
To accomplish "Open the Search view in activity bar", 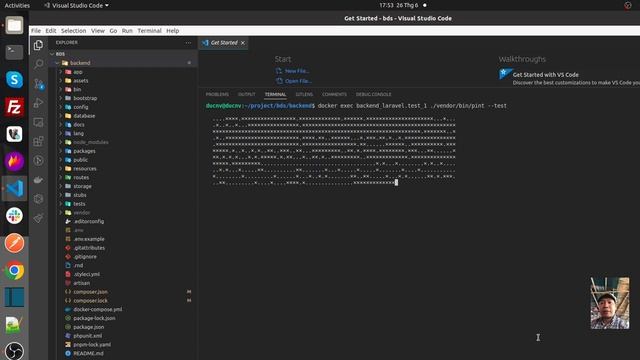I will 38,64.
